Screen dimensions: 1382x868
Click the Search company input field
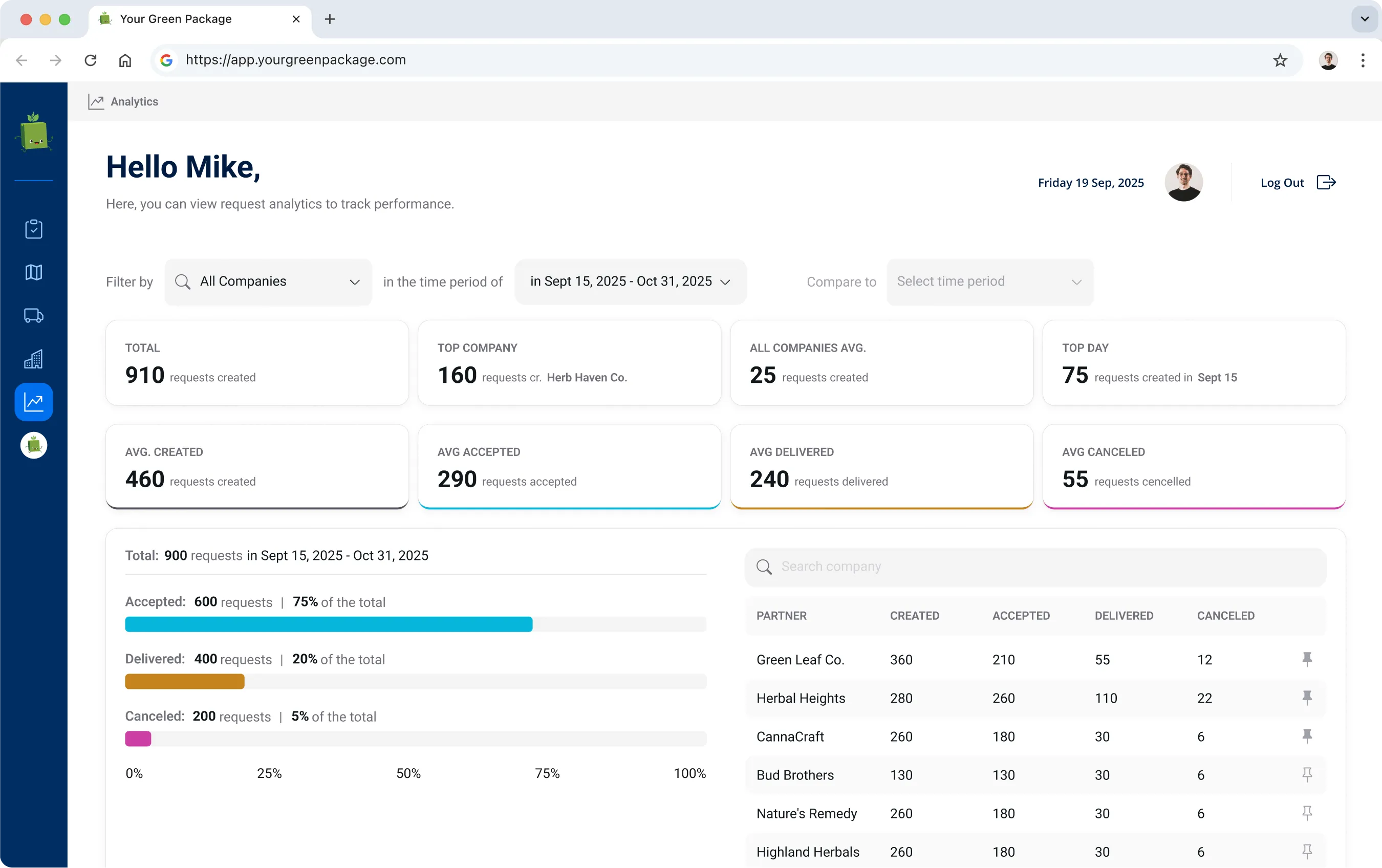pyautogui.click(x=1034, y=567)
